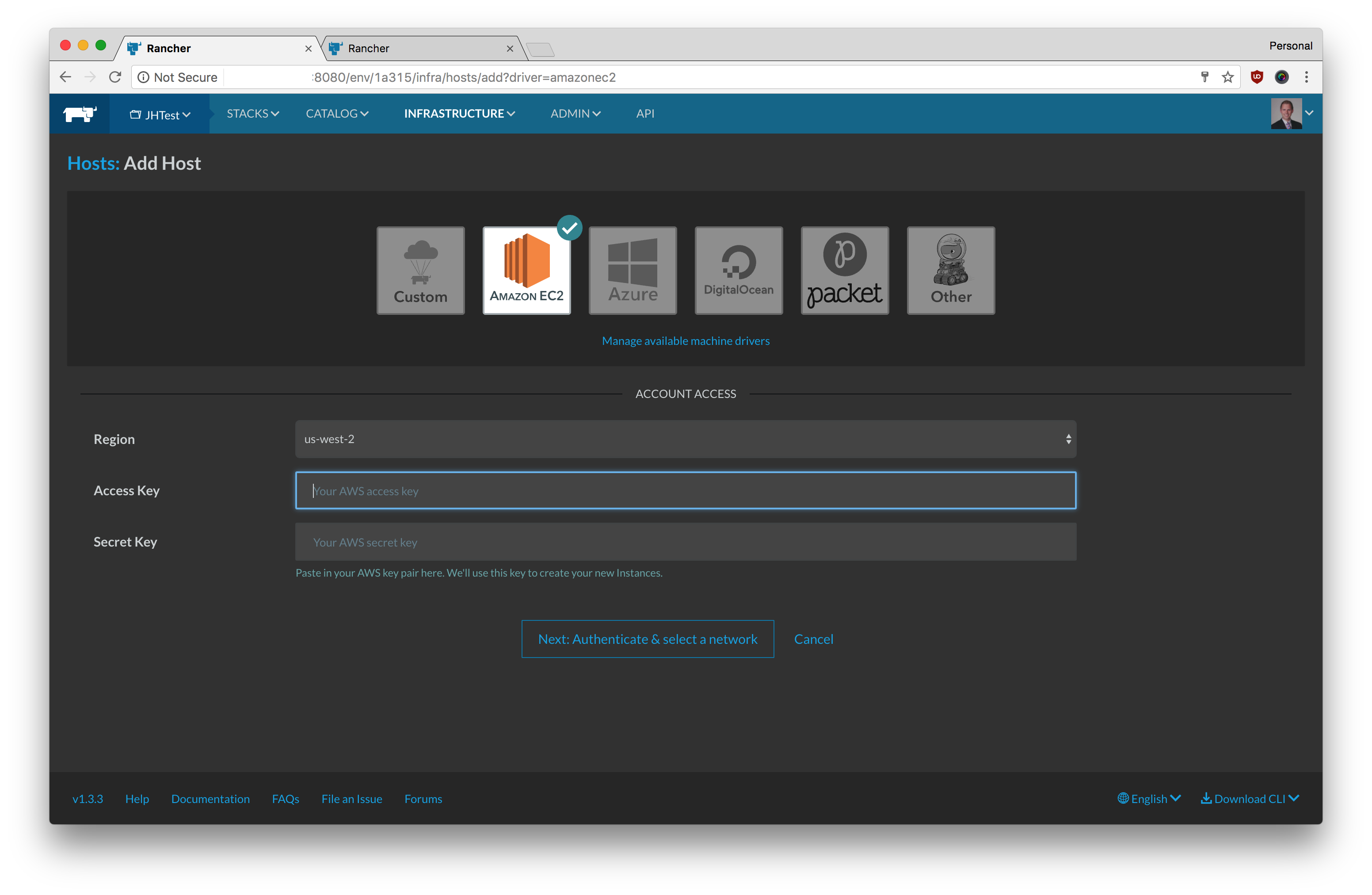Click the circular color extension icon
The image size is (1372, 895).
point(1281,76)
